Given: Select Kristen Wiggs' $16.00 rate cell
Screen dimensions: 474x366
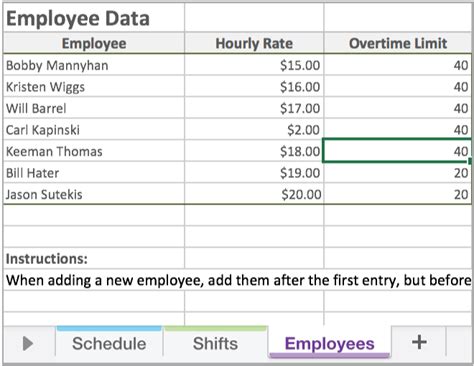Looking at the screenshot, I should click(254, 87).
